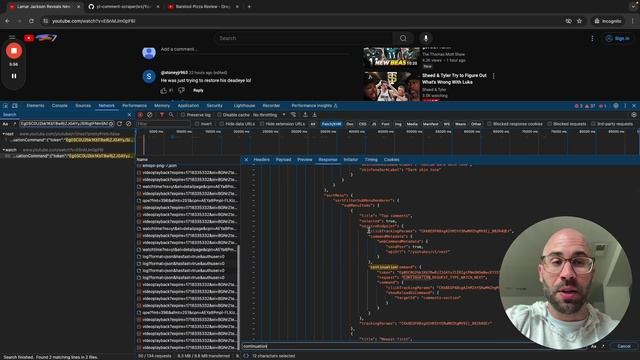Reload the page with the browser refresh icon
This screenshot has height=360, width=640.
point(31,21)
